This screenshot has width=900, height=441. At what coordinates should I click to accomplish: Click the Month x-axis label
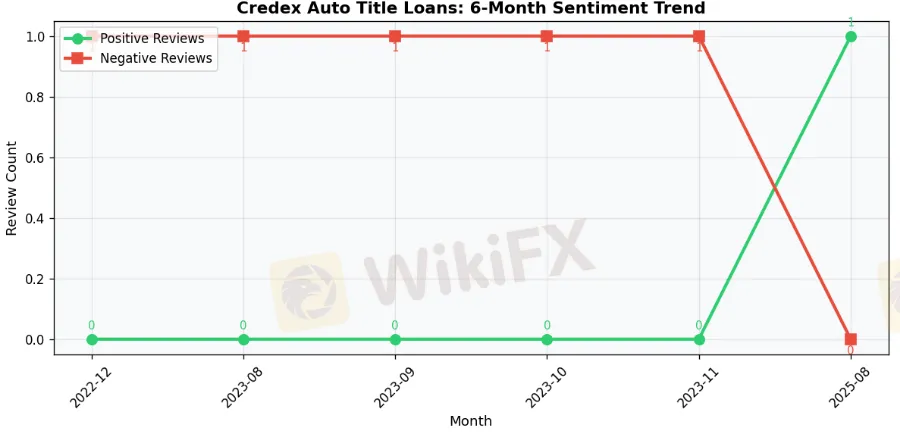[470, 421]
